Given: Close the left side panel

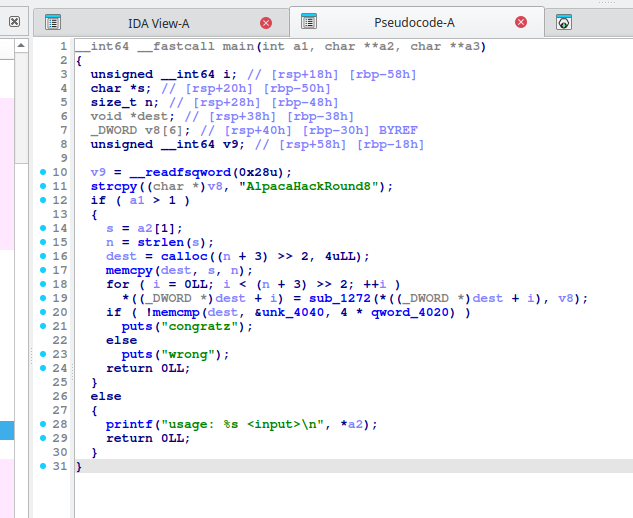Looking at the screenshot, I should pos(11,21).
